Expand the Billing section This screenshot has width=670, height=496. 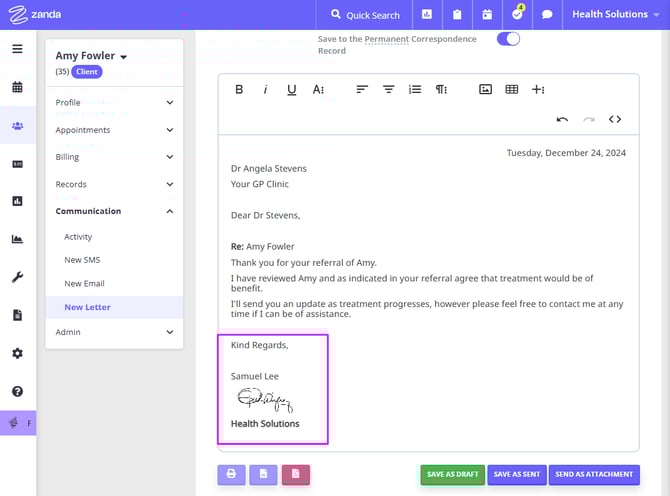[x=114, y=157]
